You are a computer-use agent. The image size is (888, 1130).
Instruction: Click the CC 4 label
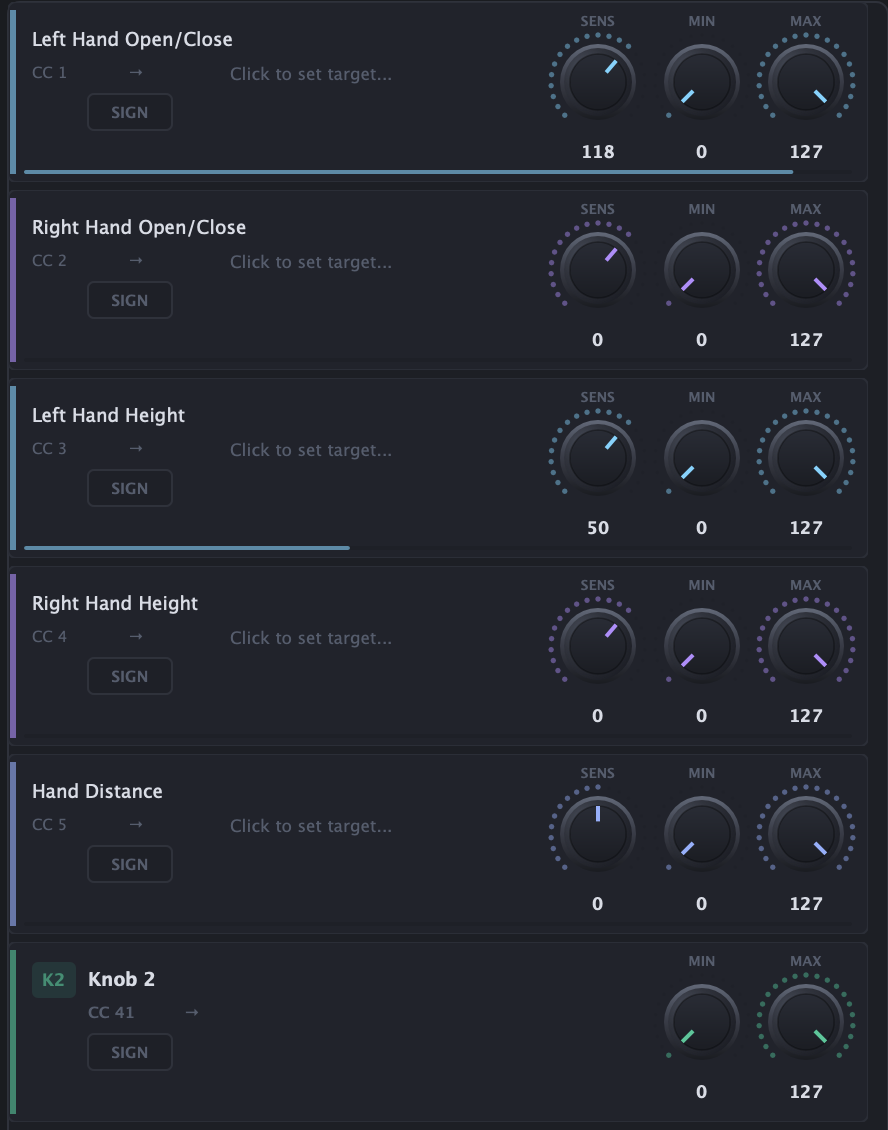(49, 637)
